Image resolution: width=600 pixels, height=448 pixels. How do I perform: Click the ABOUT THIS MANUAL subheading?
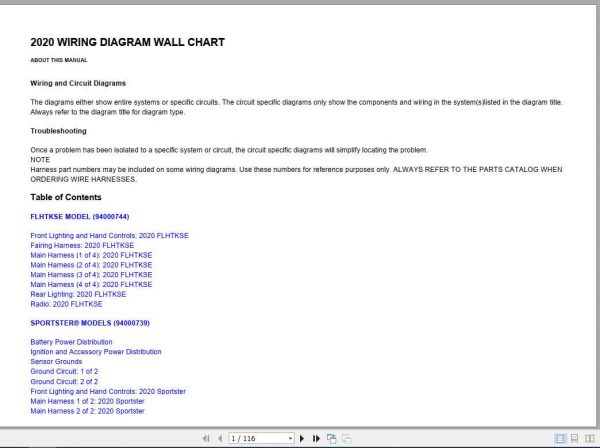coord(59,60)
